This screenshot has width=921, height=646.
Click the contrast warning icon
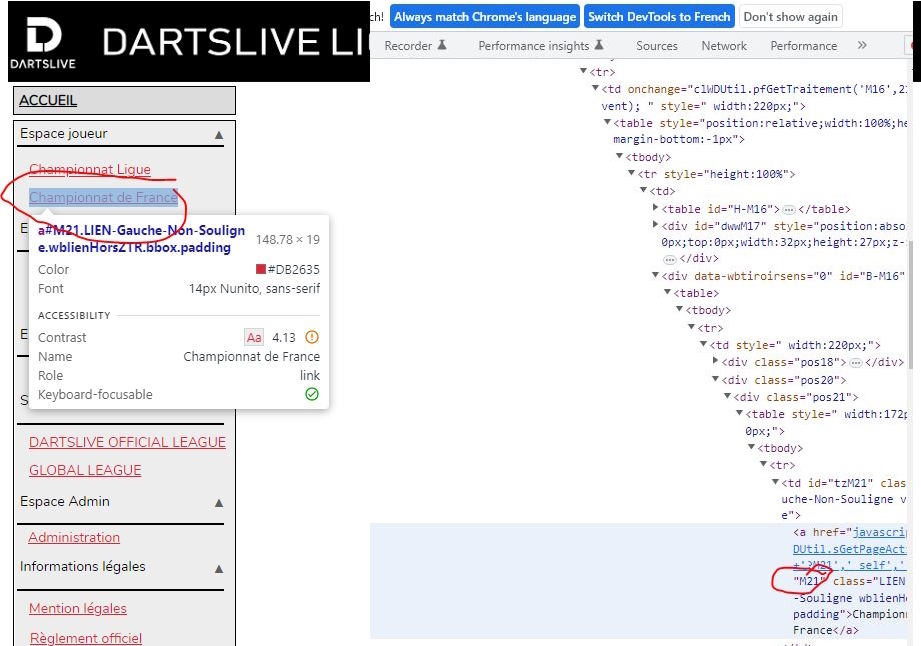point(312,337)
